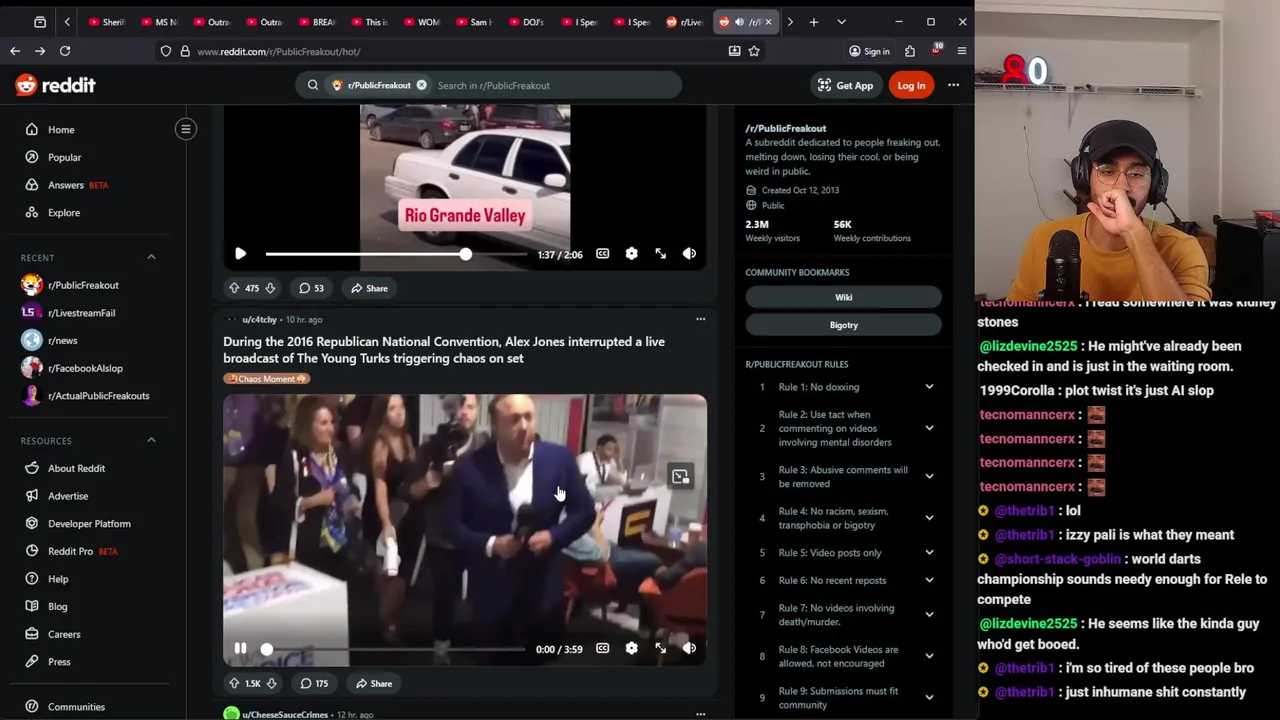Share the Alex Jones post

372,683
